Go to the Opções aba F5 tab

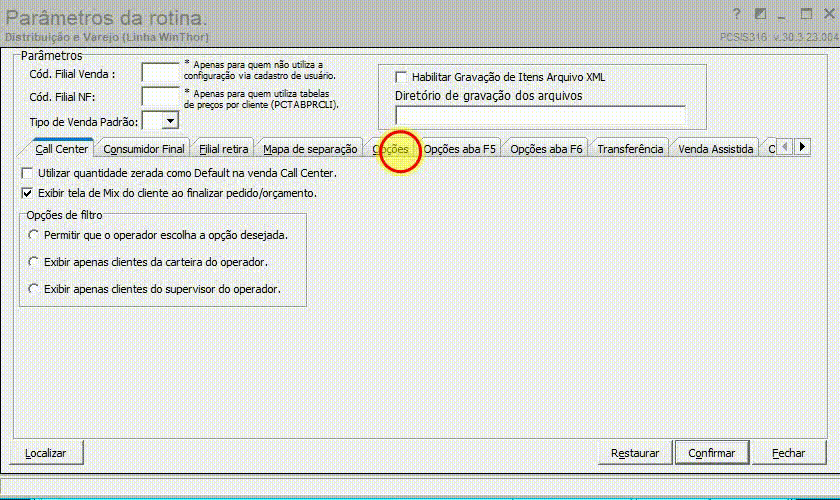click(460, 149)
